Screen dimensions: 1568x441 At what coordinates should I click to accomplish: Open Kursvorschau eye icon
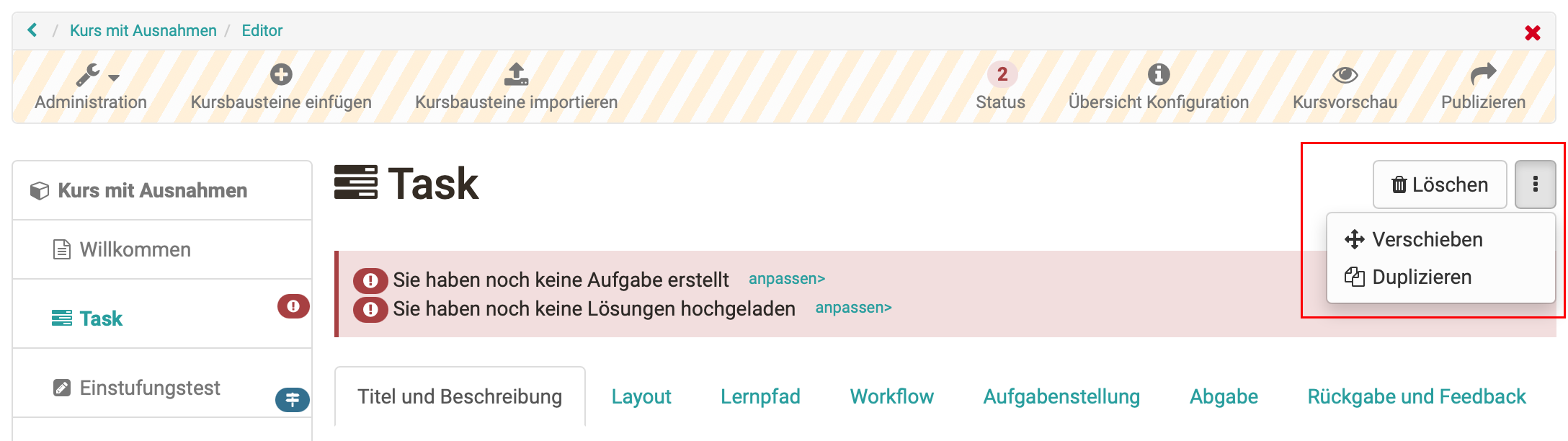pos(1345,74)
